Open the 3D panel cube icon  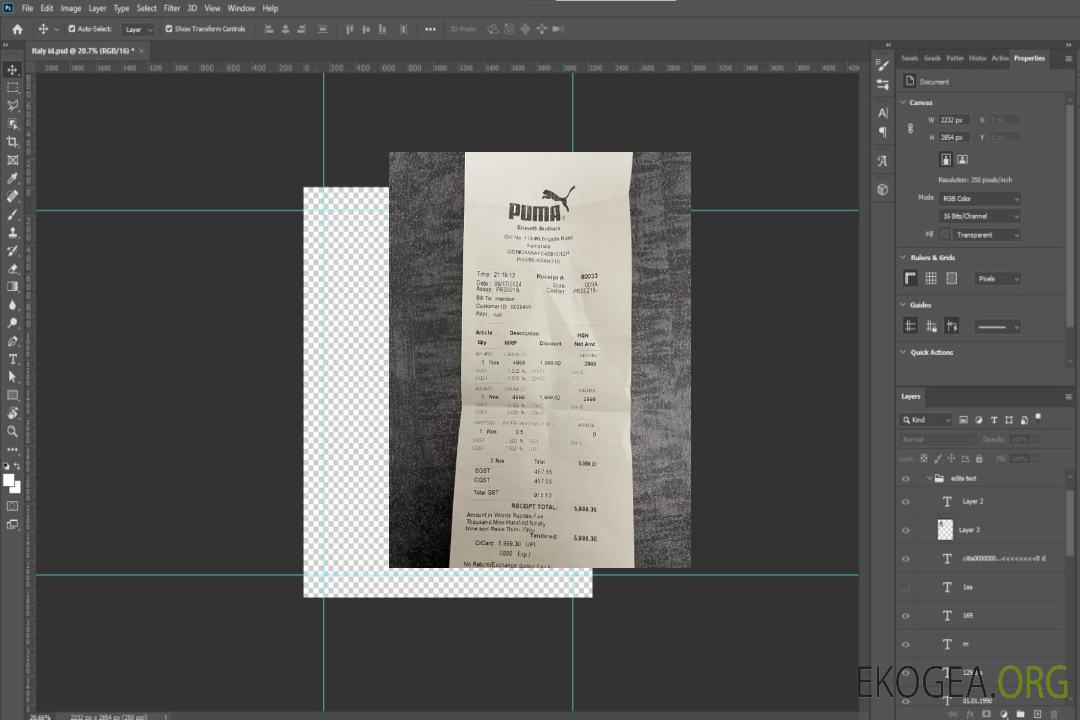(883, 189)
